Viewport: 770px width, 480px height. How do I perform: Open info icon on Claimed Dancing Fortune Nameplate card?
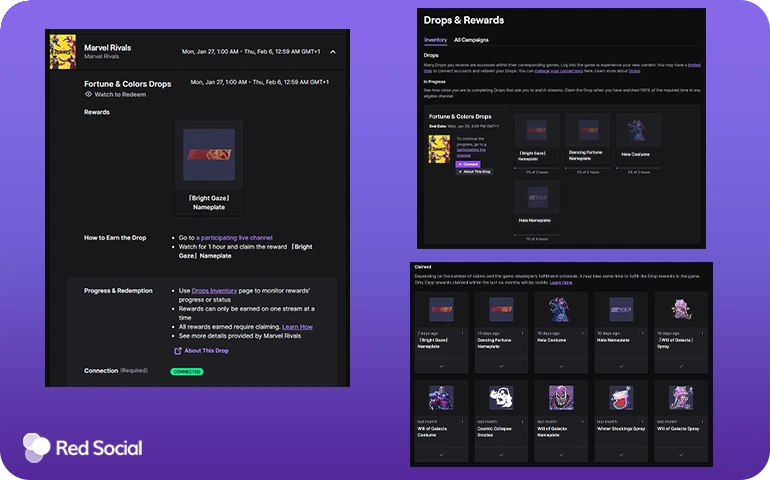(x=522, y=334)
